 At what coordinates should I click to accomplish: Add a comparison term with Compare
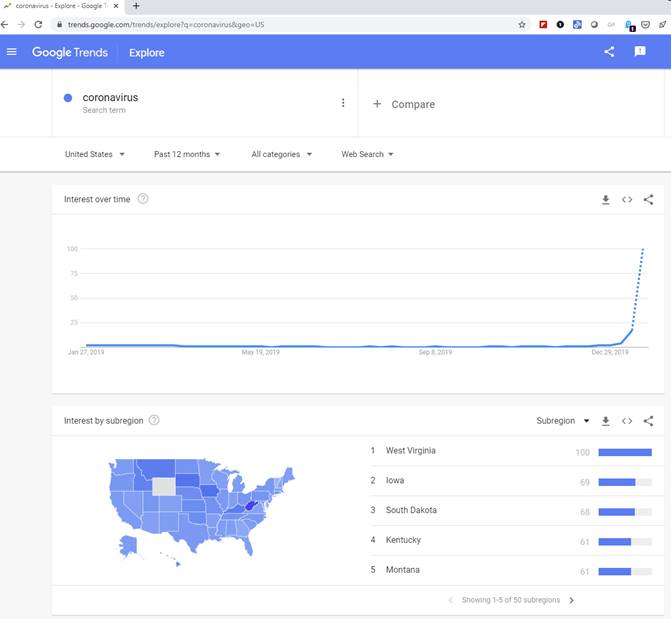point(404,104)
